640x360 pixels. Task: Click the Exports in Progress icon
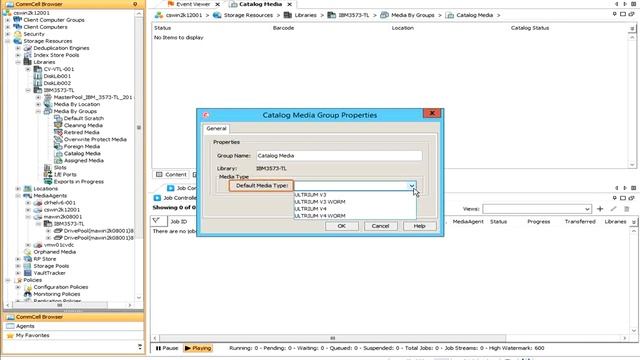(48, 181)
